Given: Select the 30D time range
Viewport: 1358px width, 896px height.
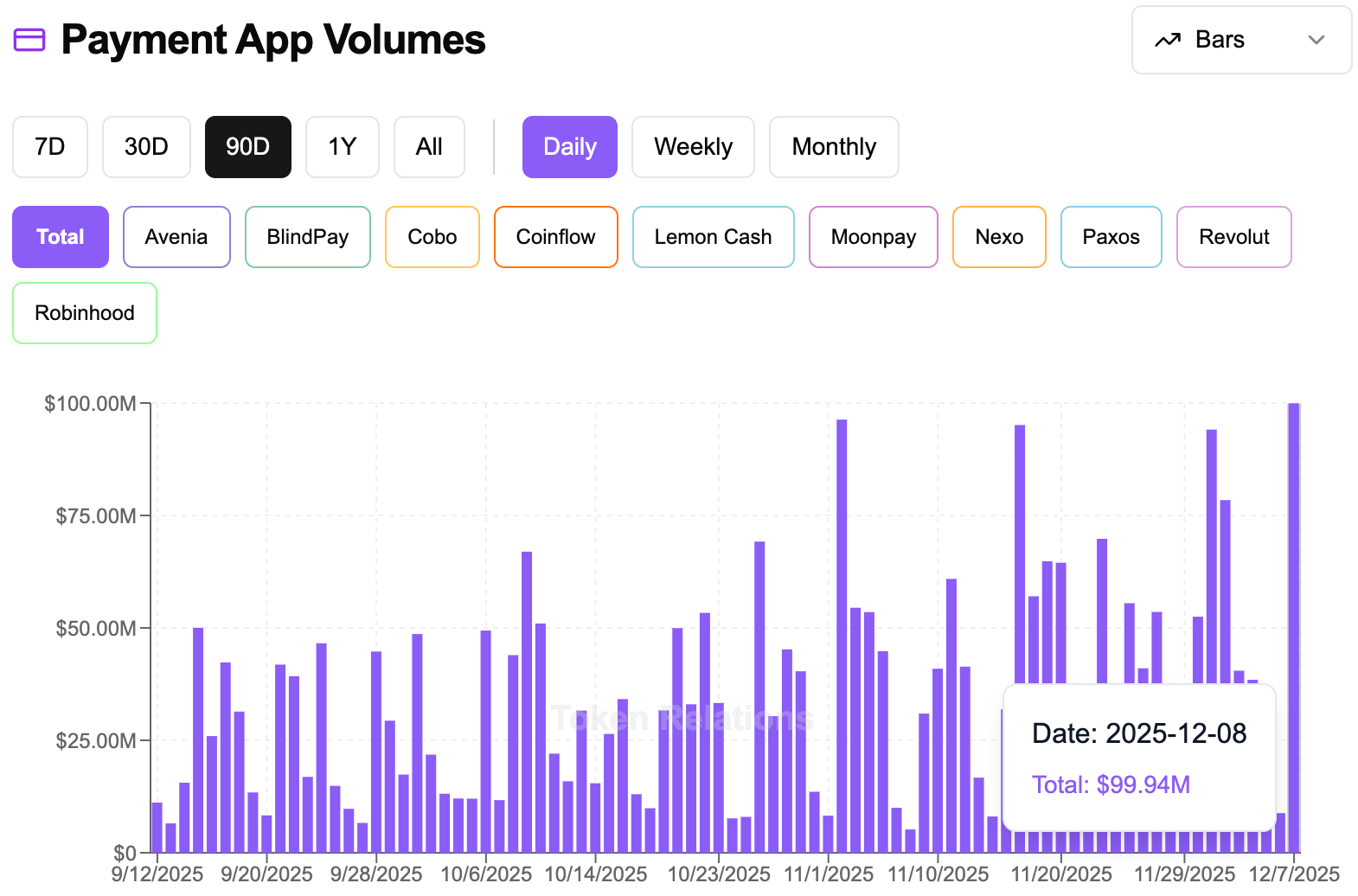Looking at the screenshot, I should click(146, 147).
